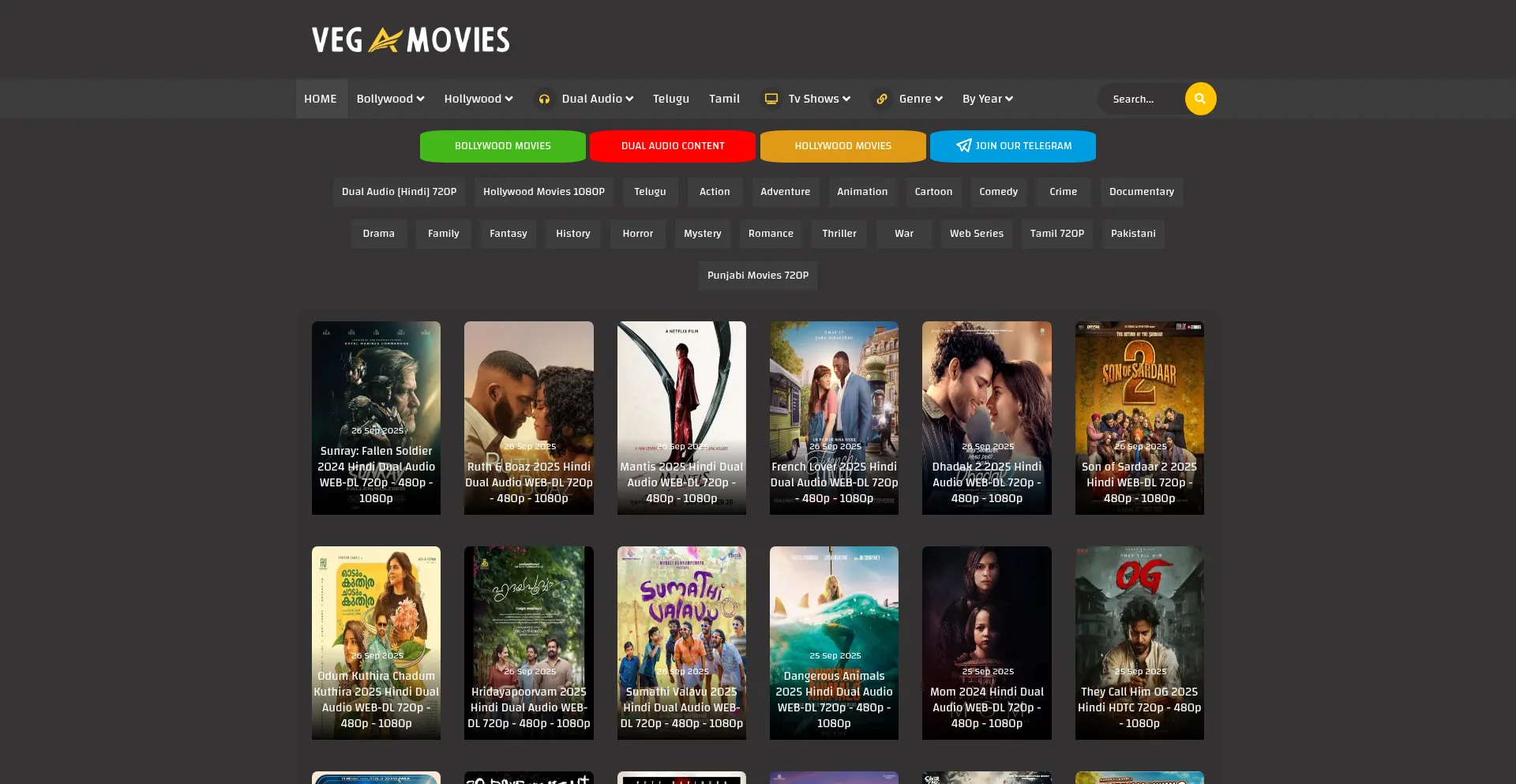The width and height of the screenshot is (1516, 784).
Task: Select the War genre tag
Action: (x=904, y=234)
